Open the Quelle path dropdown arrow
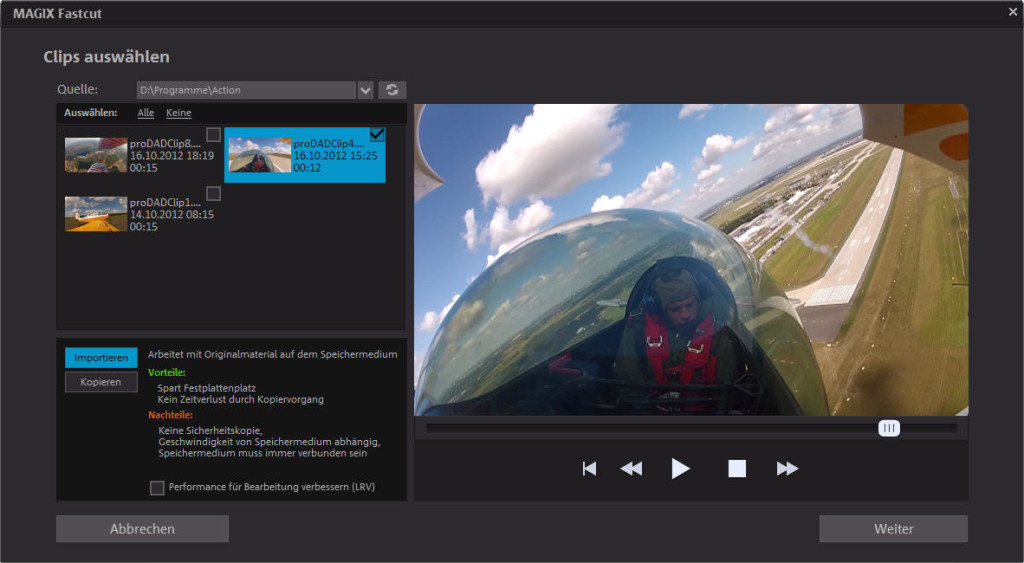 coord(366,90)
